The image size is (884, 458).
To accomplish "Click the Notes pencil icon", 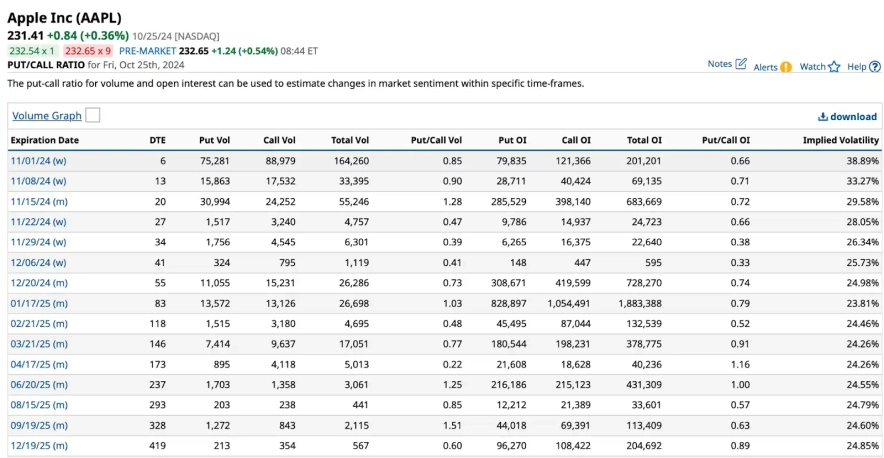I will (x=741, y=64).
